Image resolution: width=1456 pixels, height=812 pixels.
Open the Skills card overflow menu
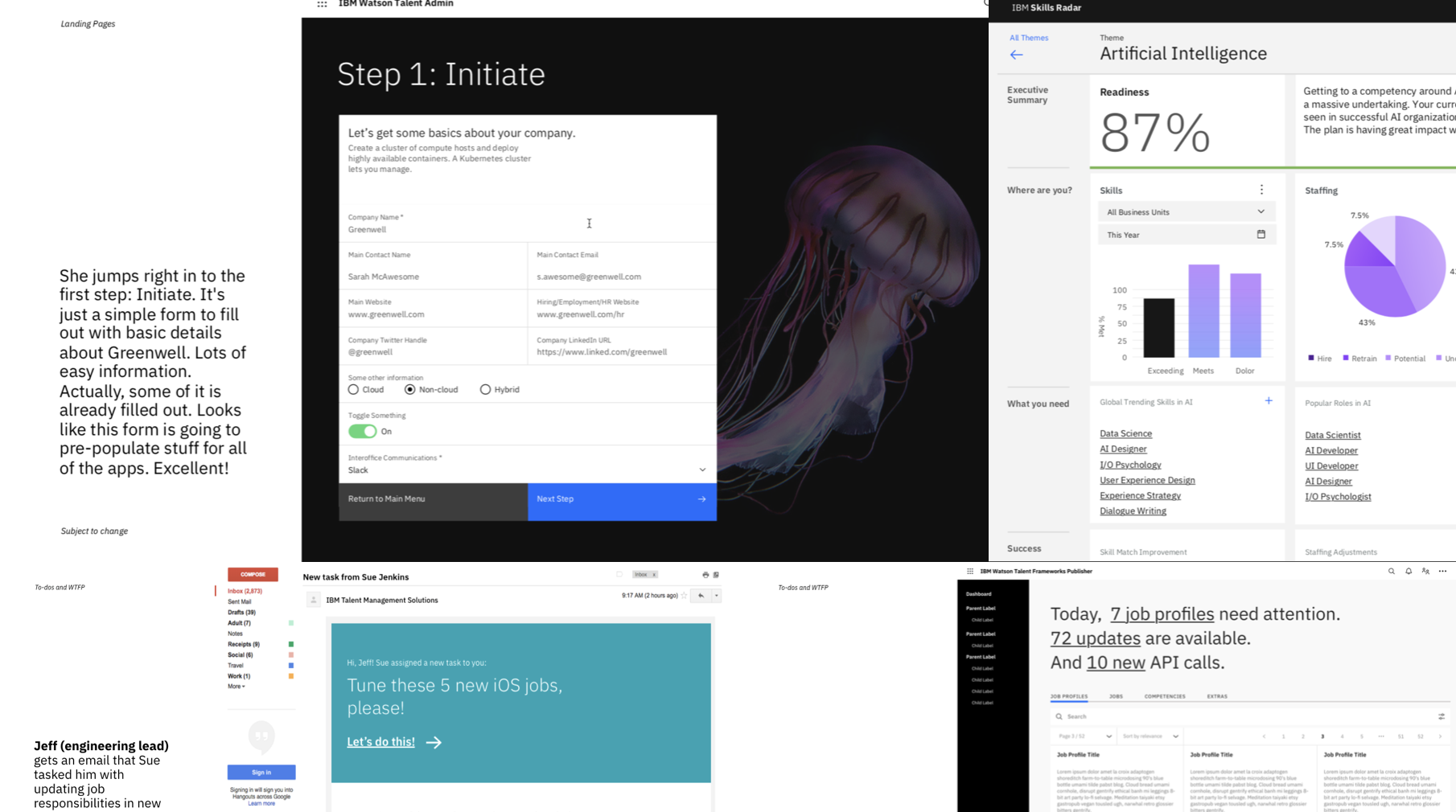pos(1261,190)
